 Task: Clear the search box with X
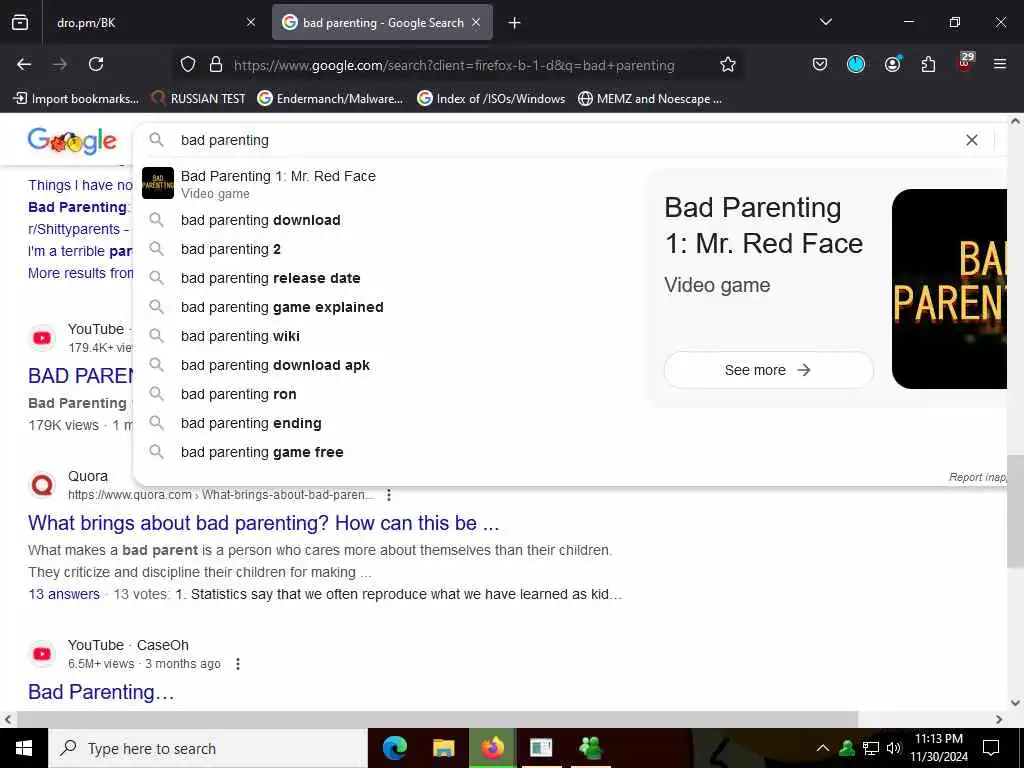(x=971, y=140)
